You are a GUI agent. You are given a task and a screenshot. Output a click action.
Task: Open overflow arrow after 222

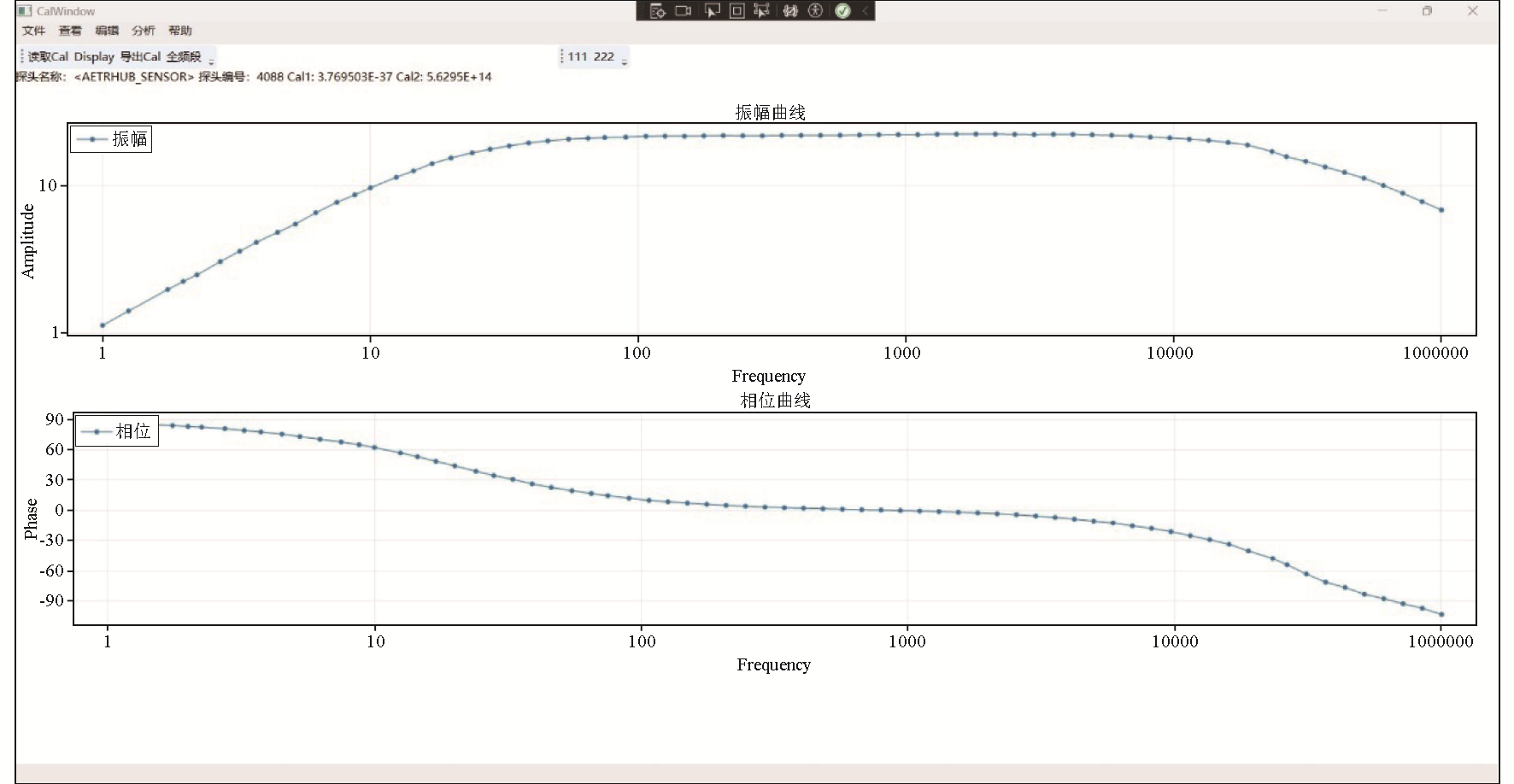pos(625,61)
